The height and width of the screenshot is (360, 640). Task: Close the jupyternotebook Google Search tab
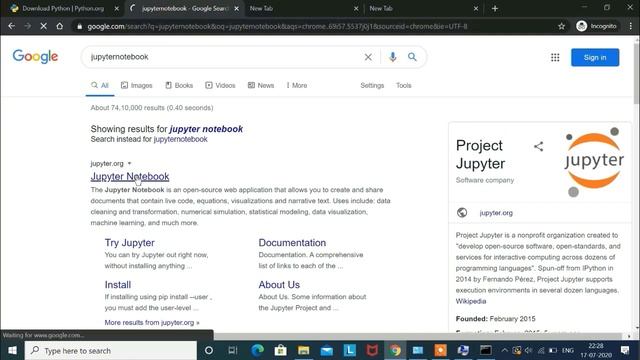[x=237, y=8]
